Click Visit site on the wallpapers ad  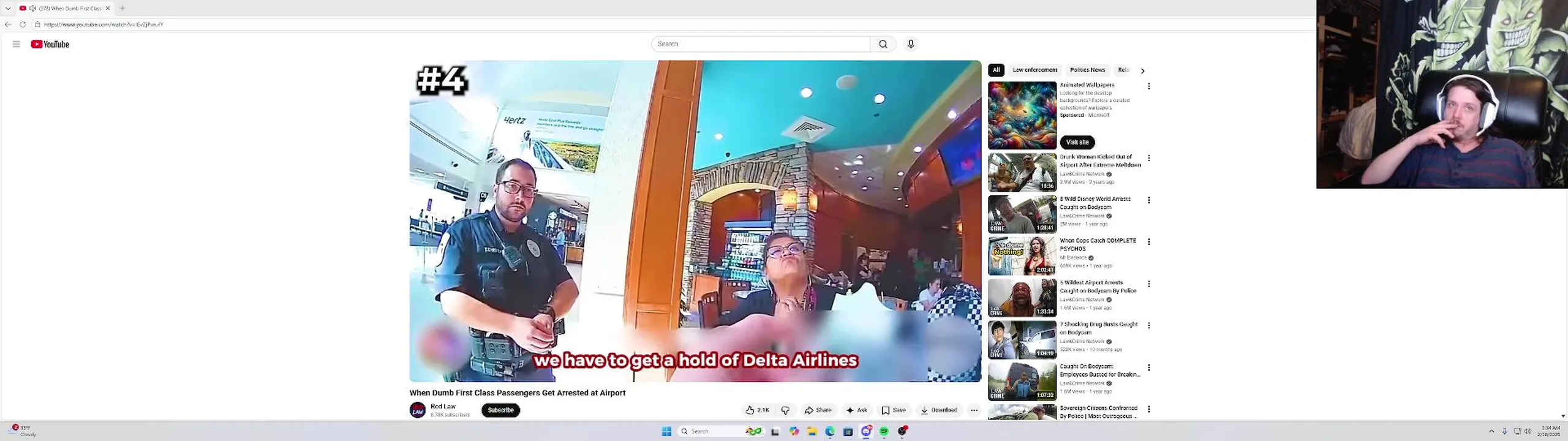(1077, 142)
